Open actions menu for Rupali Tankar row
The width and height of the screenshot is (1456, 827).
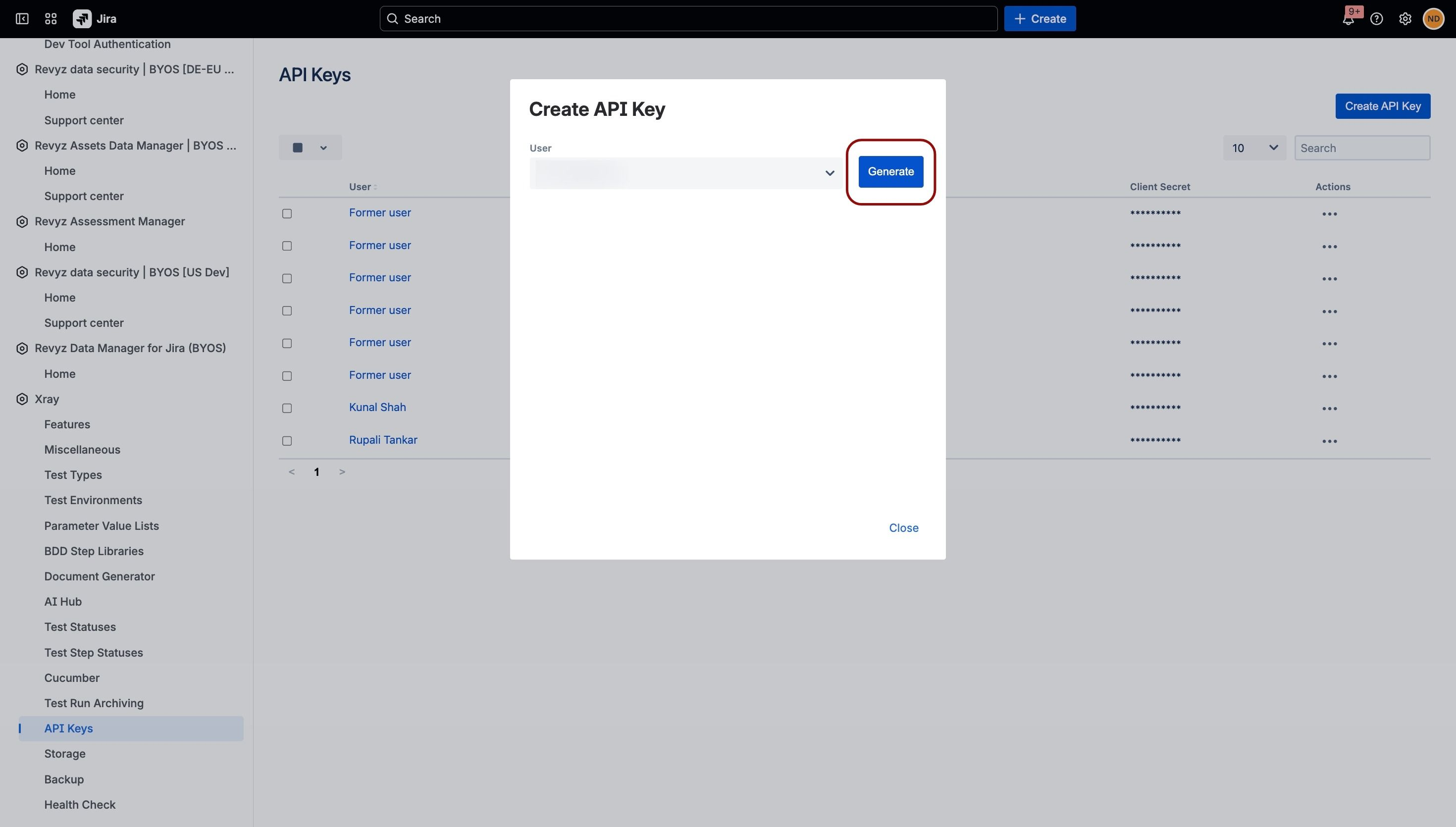pyautogui.click(x=1329, y=441)
